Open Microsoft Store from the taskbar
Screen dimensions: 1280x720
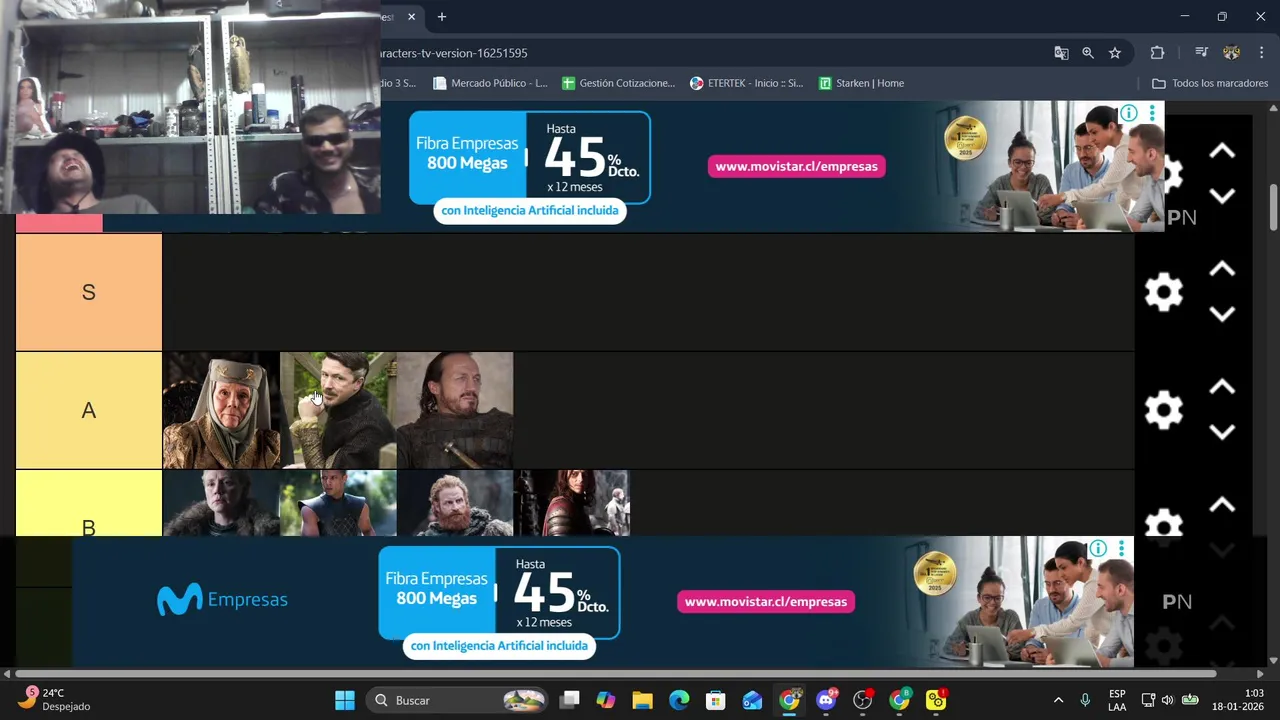pos(715,700)
